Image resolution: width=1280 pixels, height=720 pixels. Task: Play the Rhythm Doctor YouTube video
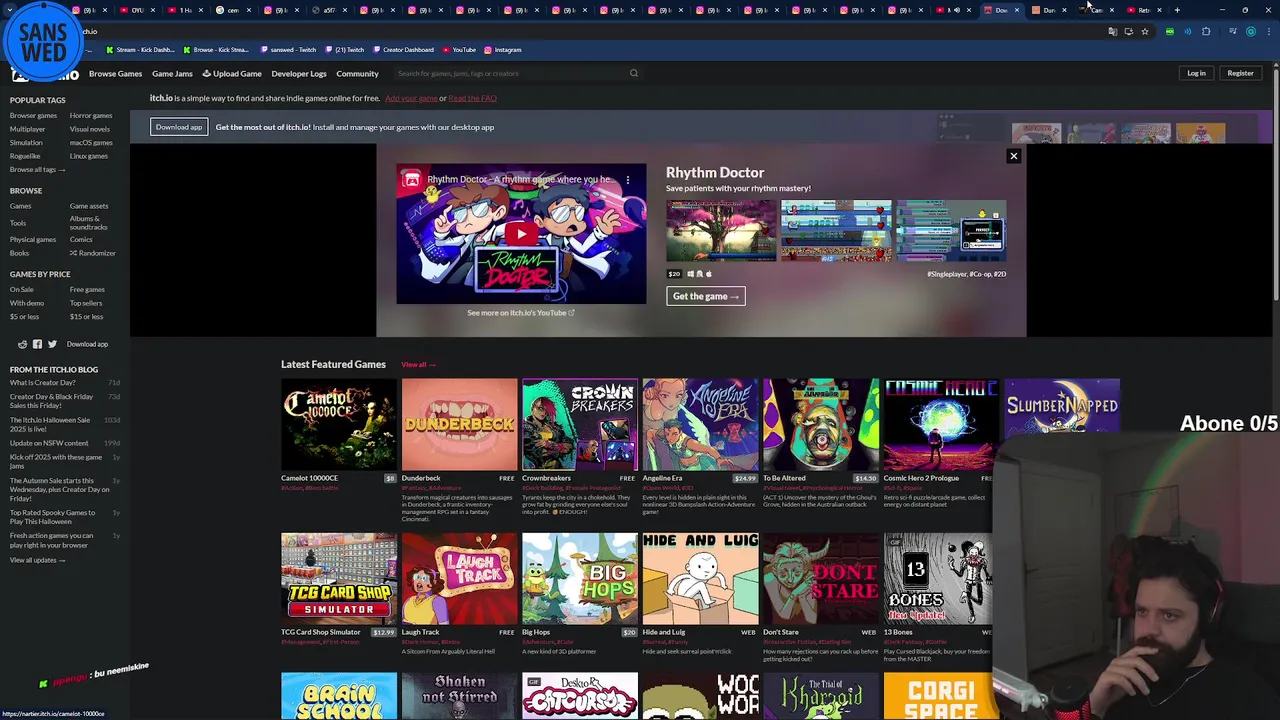[x=521, y=234]
